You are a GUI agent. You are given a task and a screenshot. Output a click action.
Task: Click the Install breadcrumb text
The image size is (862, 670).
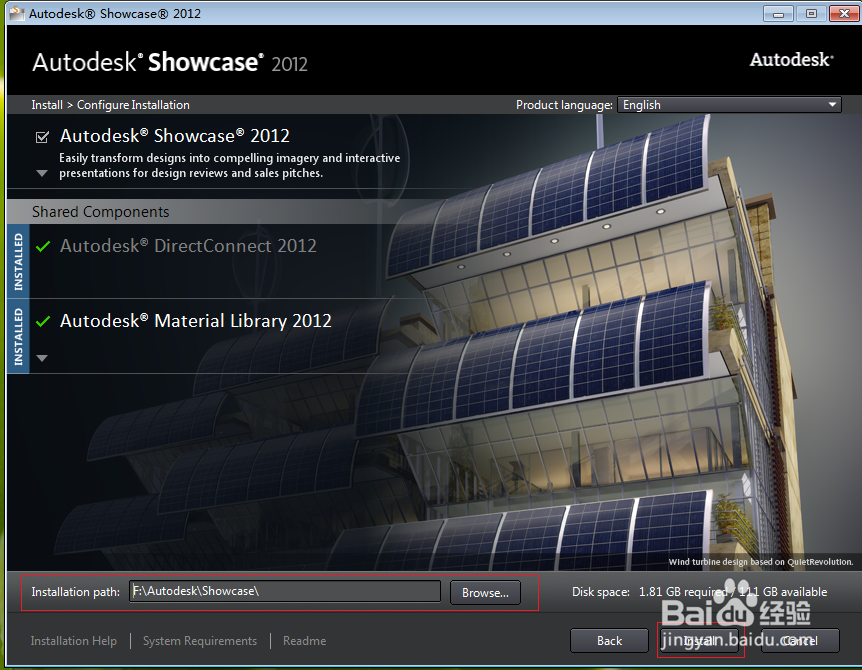coord(47,104)
